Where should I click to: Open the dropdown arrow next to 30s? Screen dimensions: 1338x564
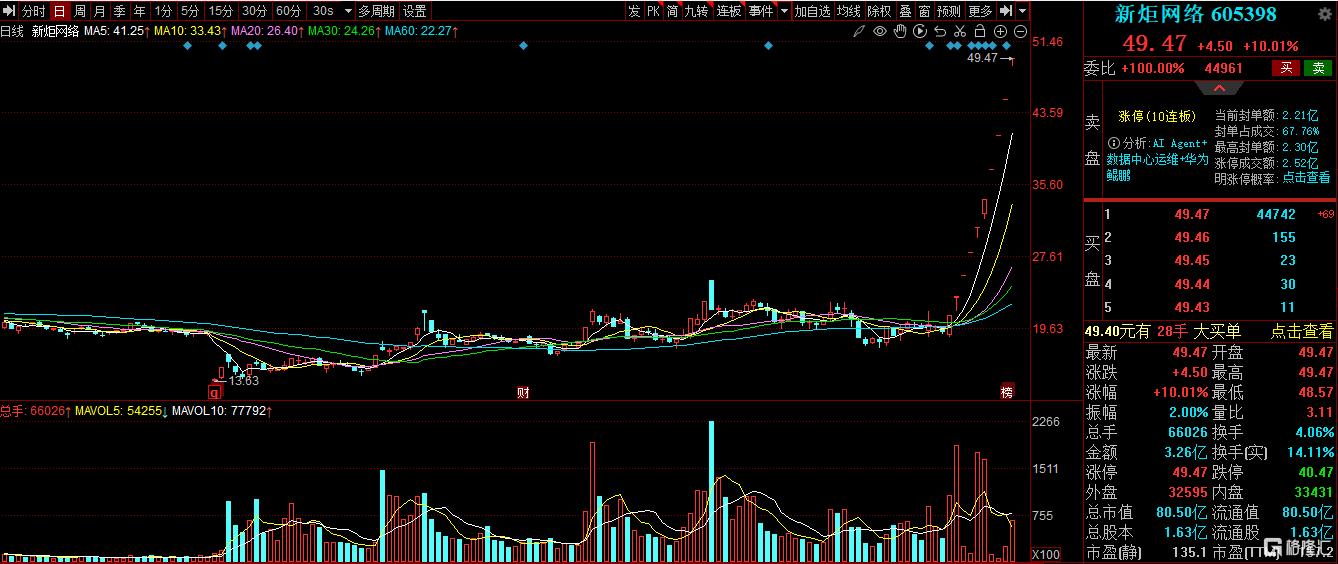click(x=348, y=11)
